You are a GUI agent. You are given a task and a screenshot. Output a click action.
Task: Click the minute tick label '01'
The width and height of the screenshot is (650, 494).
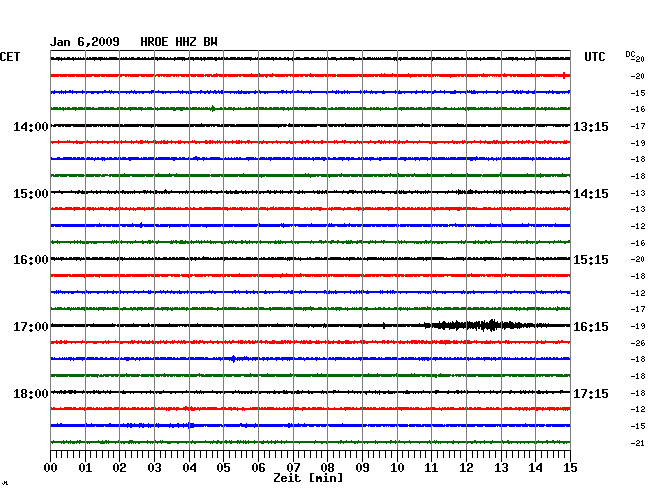pos(85,467)
